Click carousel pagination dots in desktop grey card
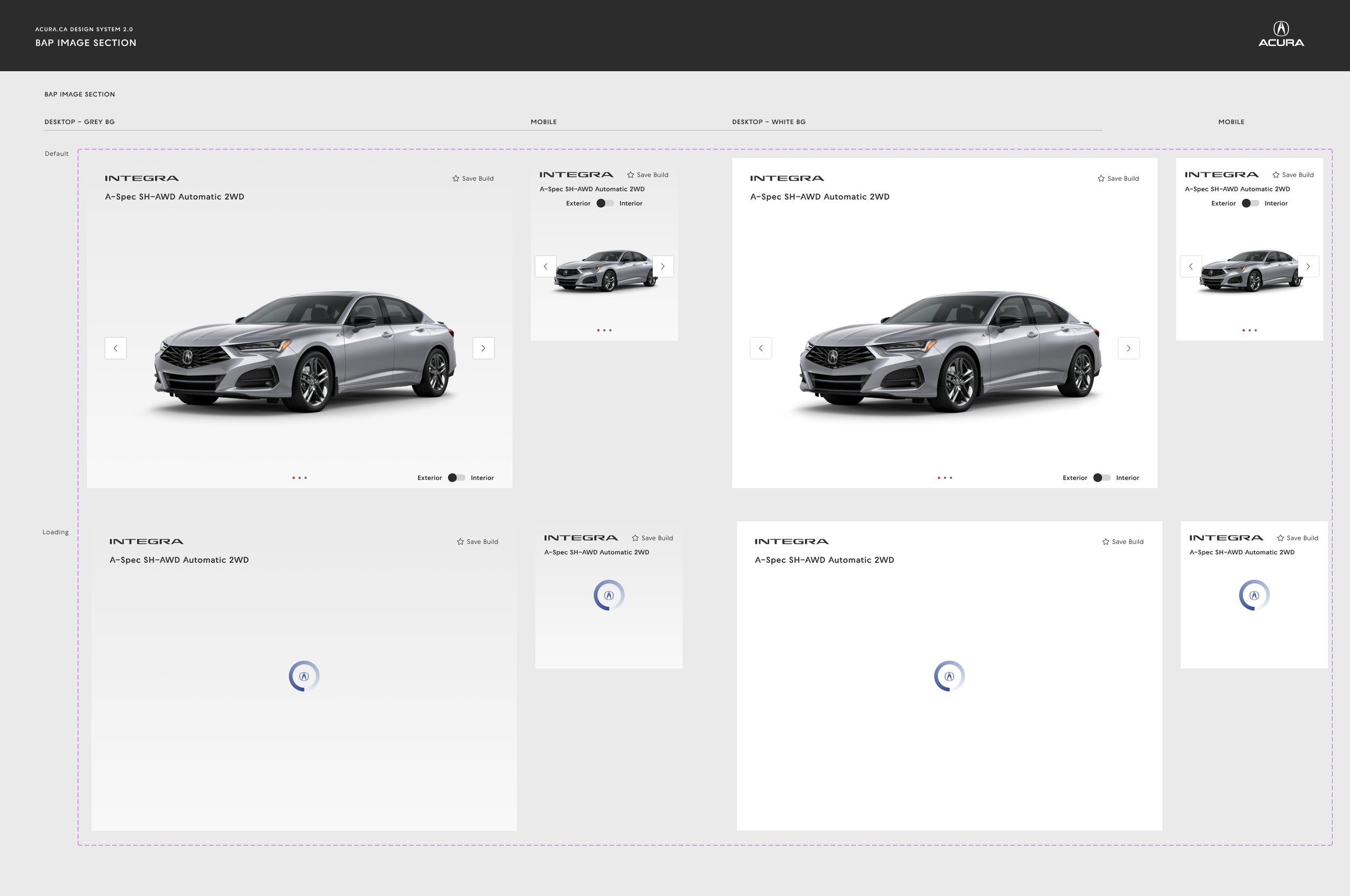1350x896 pixels. (x=300, y=478)
